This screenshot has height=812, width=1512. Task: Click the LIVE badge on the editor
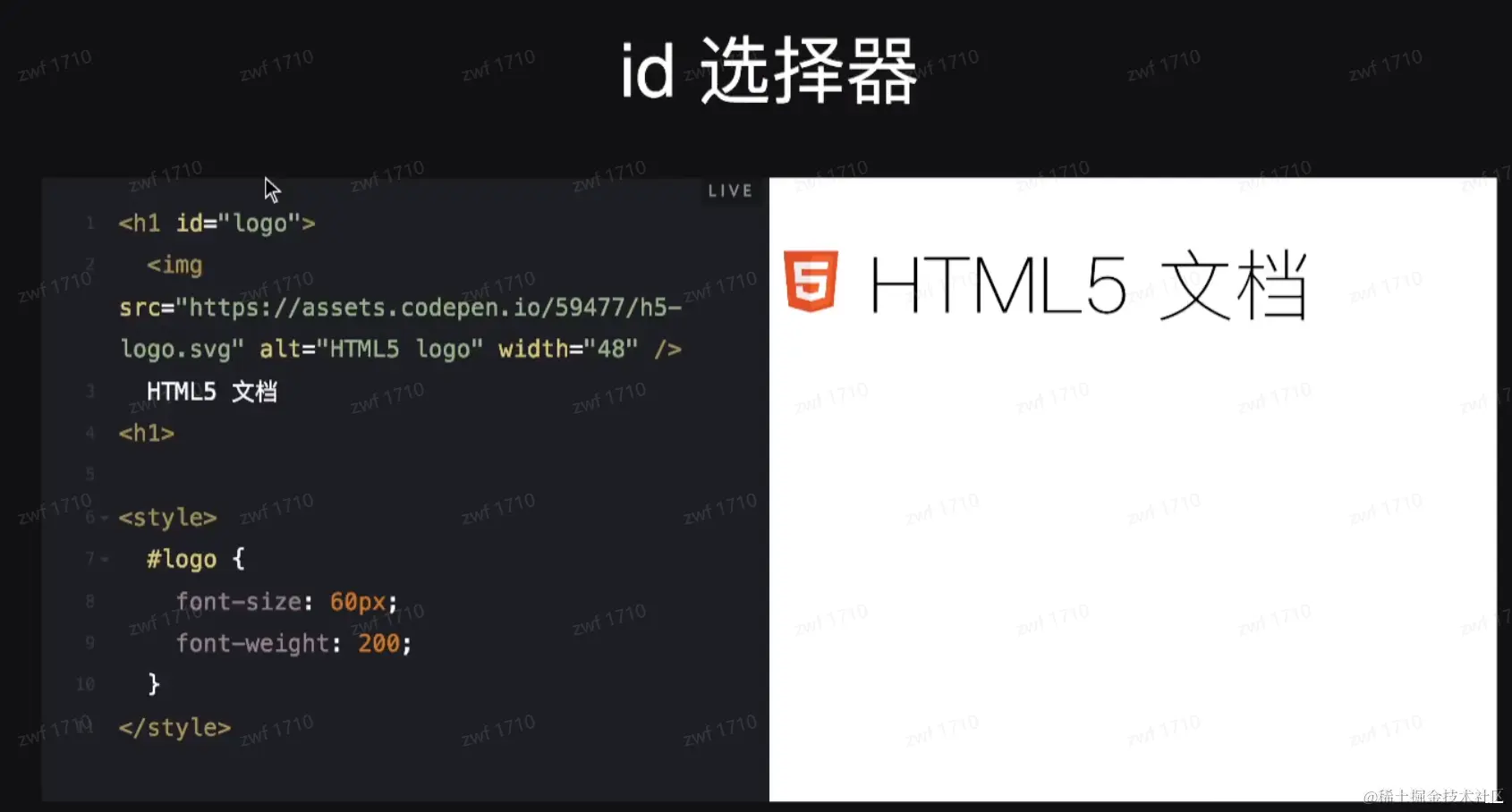point(730,190)
